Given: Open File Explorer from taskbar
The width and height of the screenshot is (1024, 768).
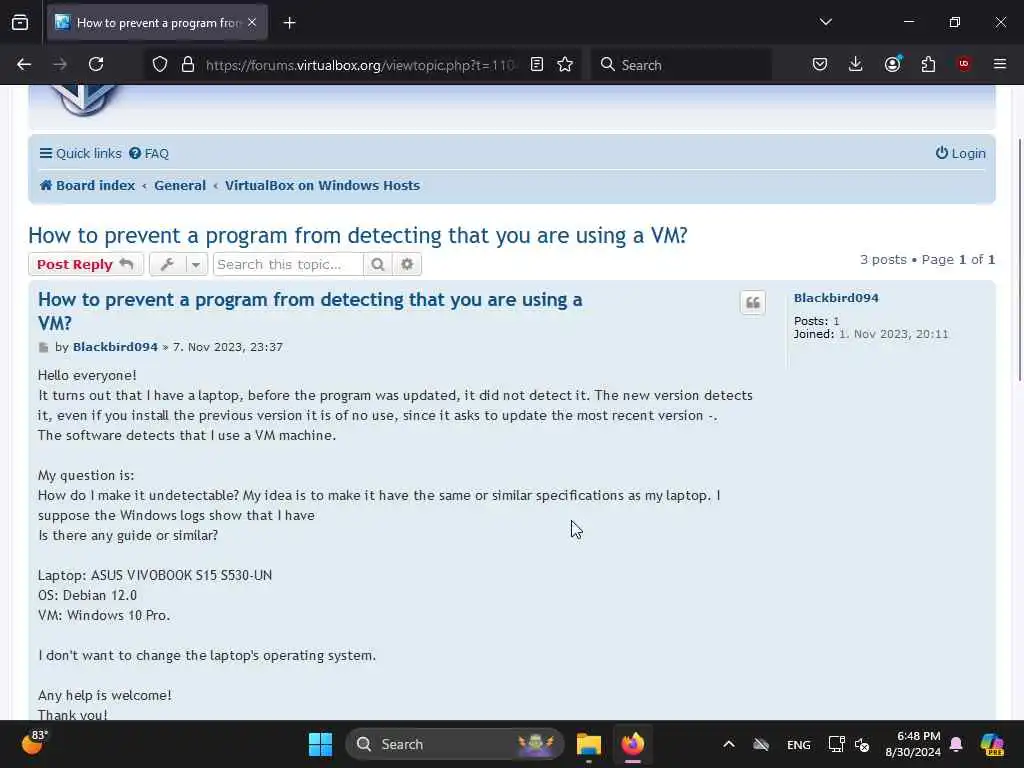Looking at the screenshot, I should 588,744.
